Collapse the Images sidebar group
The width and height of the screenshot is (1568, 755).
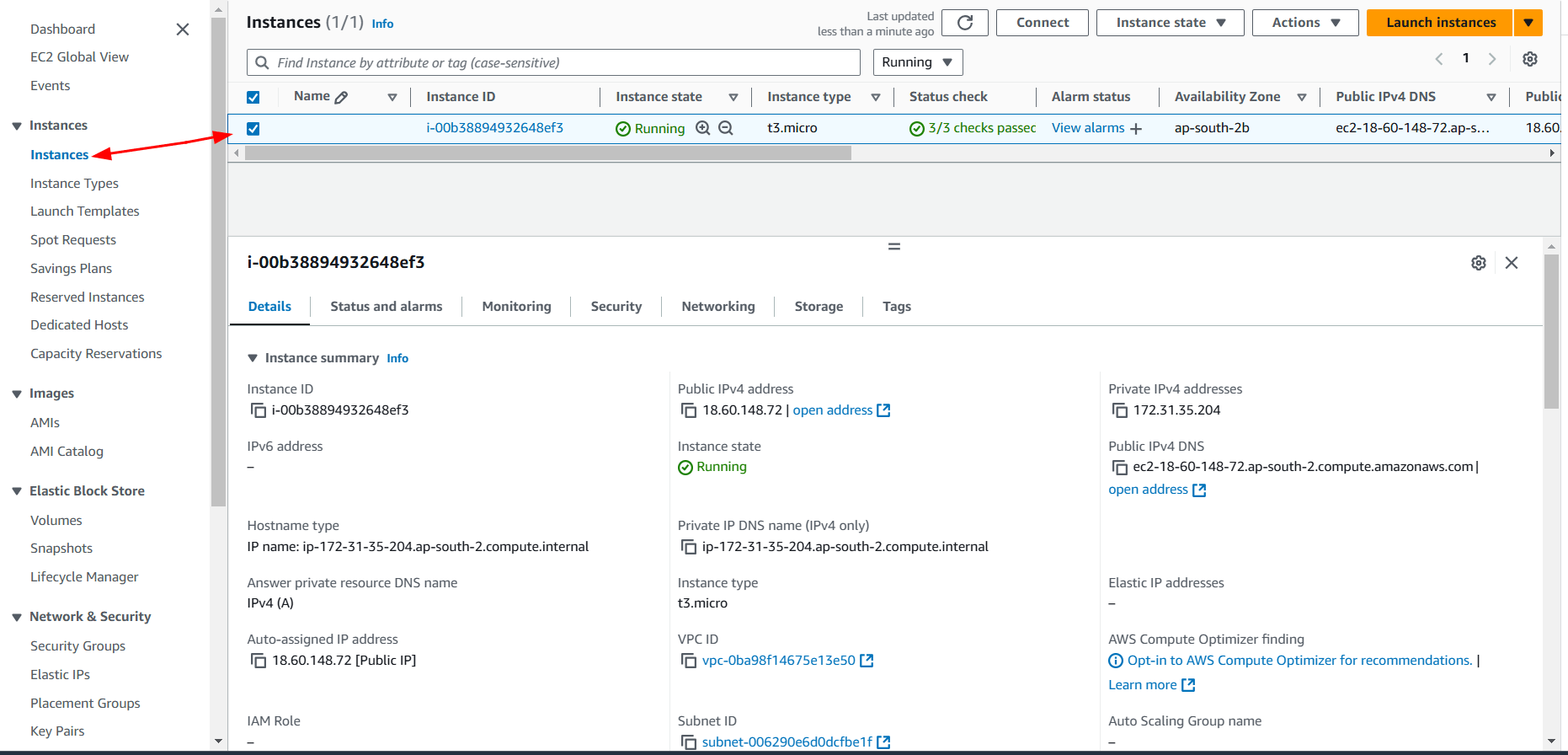[x=17, y=394]
